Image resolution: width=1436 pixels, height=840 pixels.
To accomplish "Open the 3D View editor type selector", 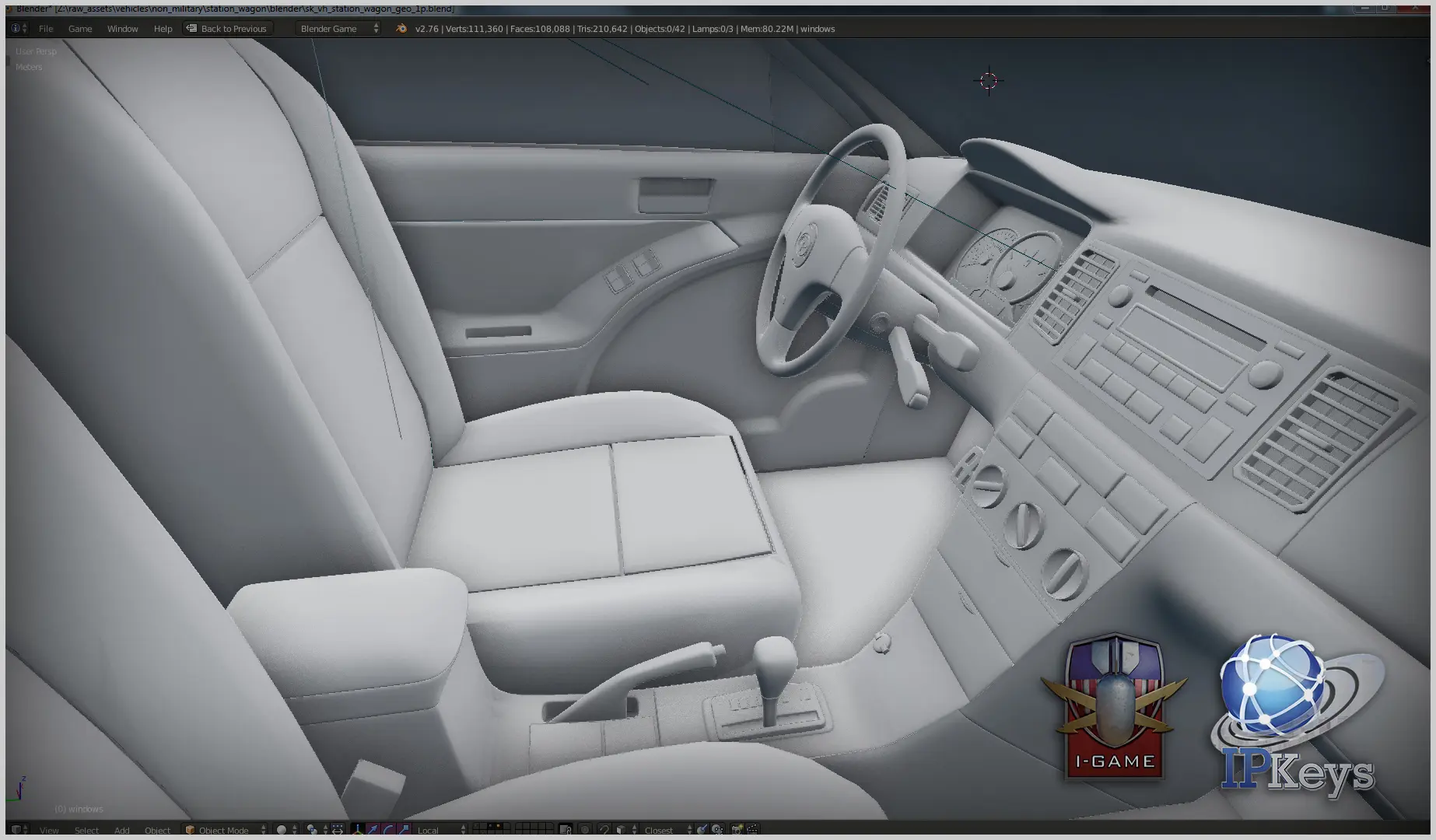I will (x=17, y=830).
